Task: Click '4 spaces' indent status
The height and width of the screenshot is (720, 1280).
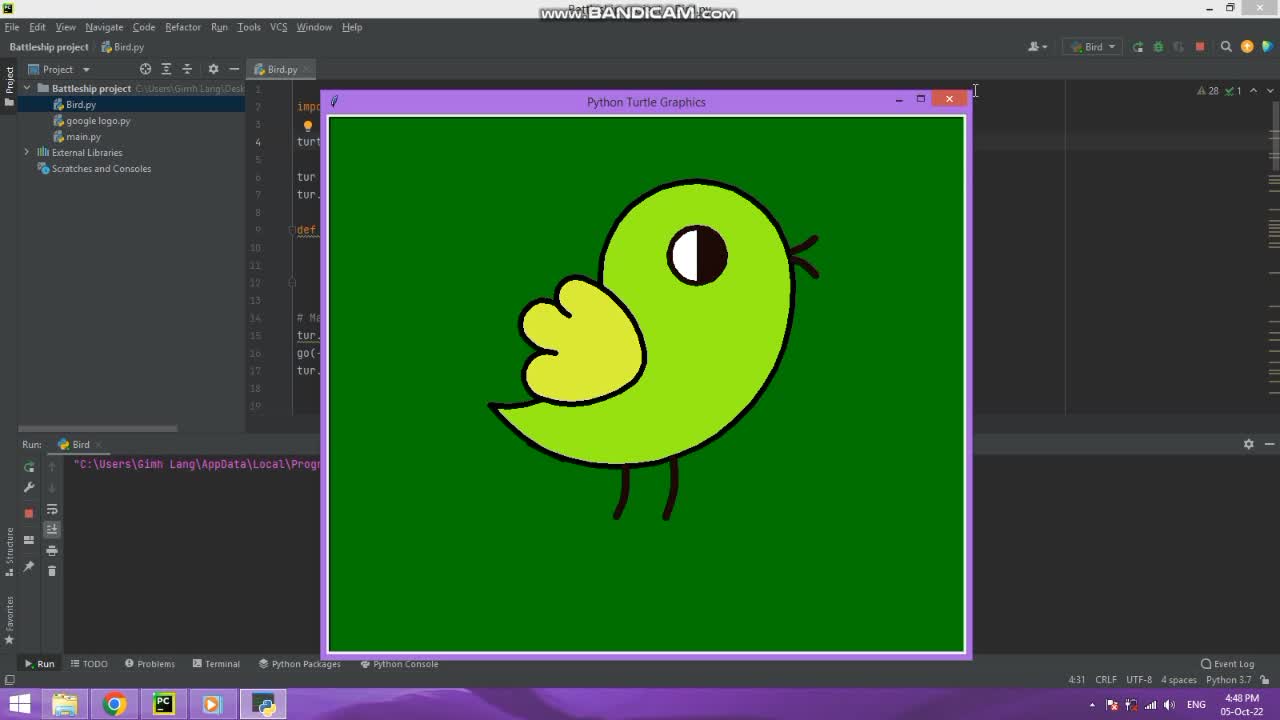Action: 1179,680
